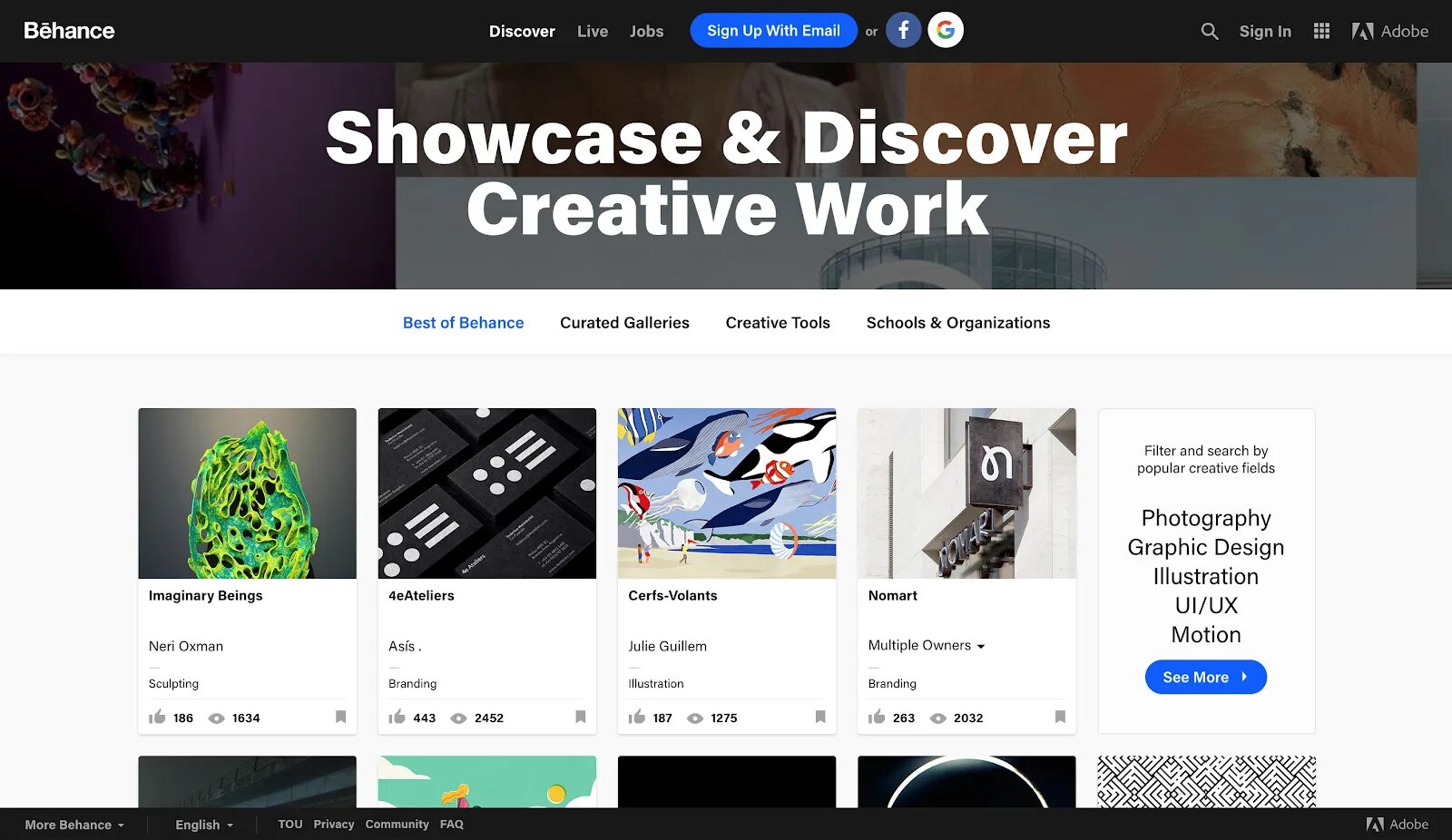The width and height of the screenshot is (1452, 840).
Task: Open the Motion creative field
Action: (x=1206, y=634)
